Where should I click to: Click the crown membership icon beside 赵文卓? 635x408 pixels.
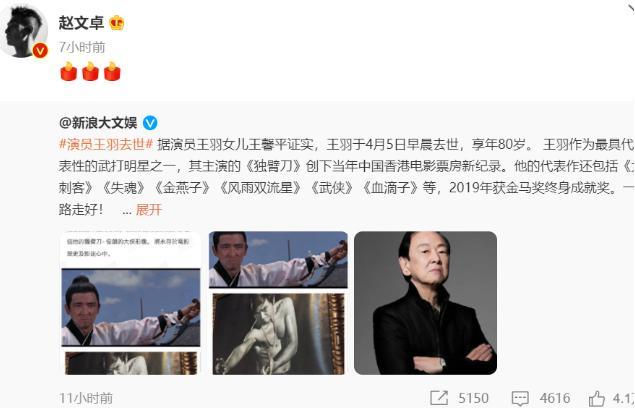(x=117, y=23)
